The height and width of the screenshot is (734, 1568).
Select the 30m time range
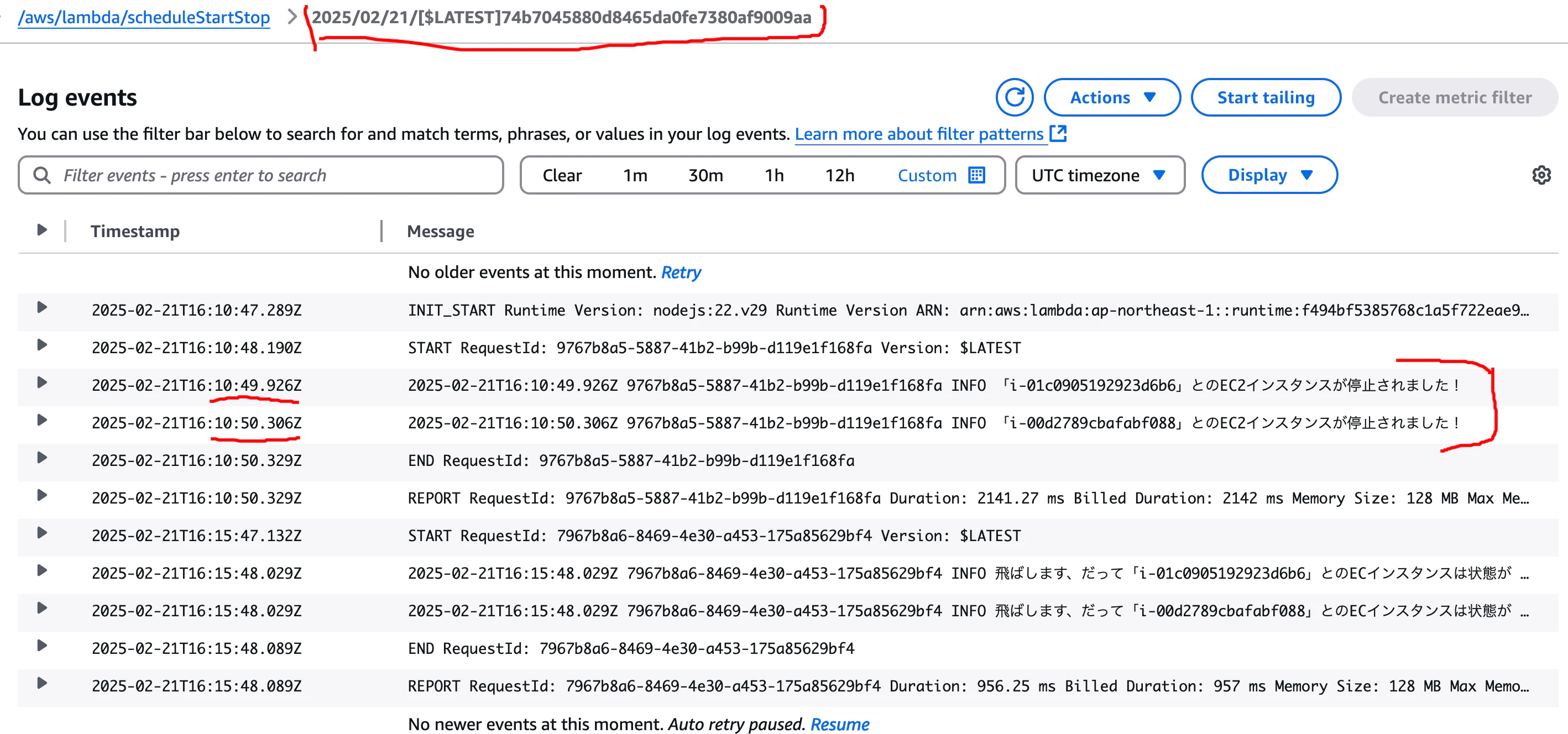click(705, 175)
